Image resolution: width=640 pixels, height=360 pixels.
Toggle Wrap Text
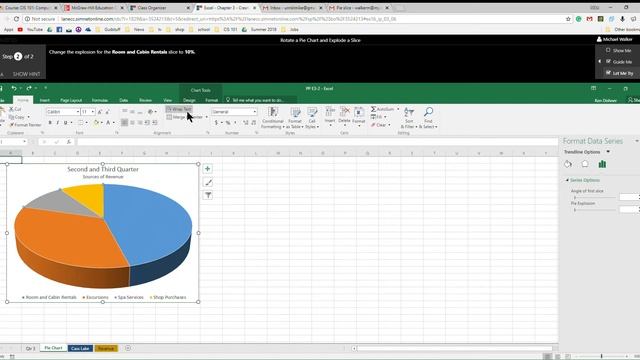point(178,109)
